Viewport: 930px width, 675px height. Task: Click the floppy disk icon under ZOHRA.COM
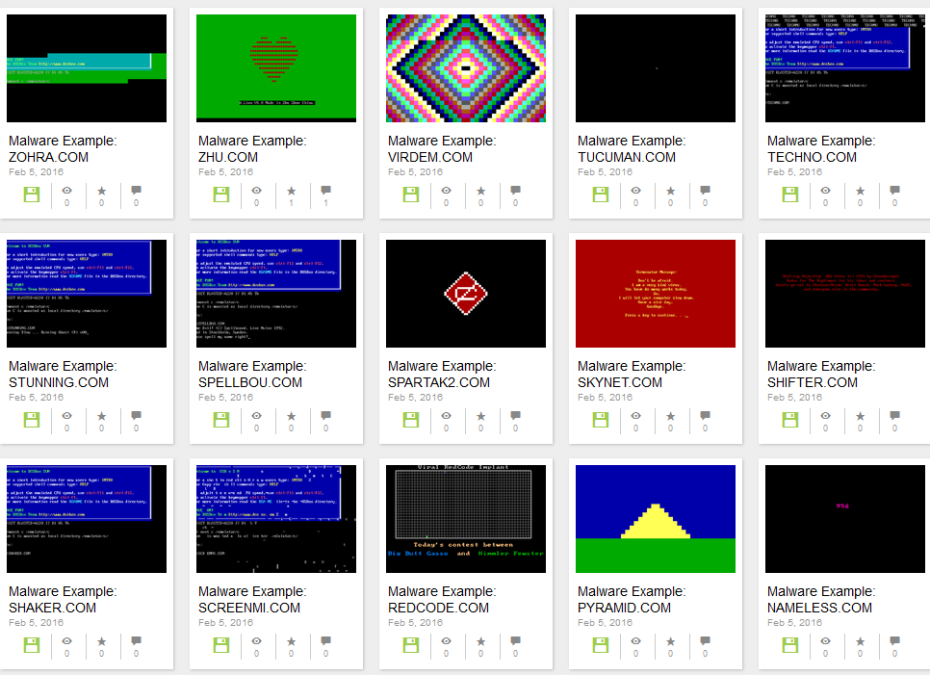(31, 193)
